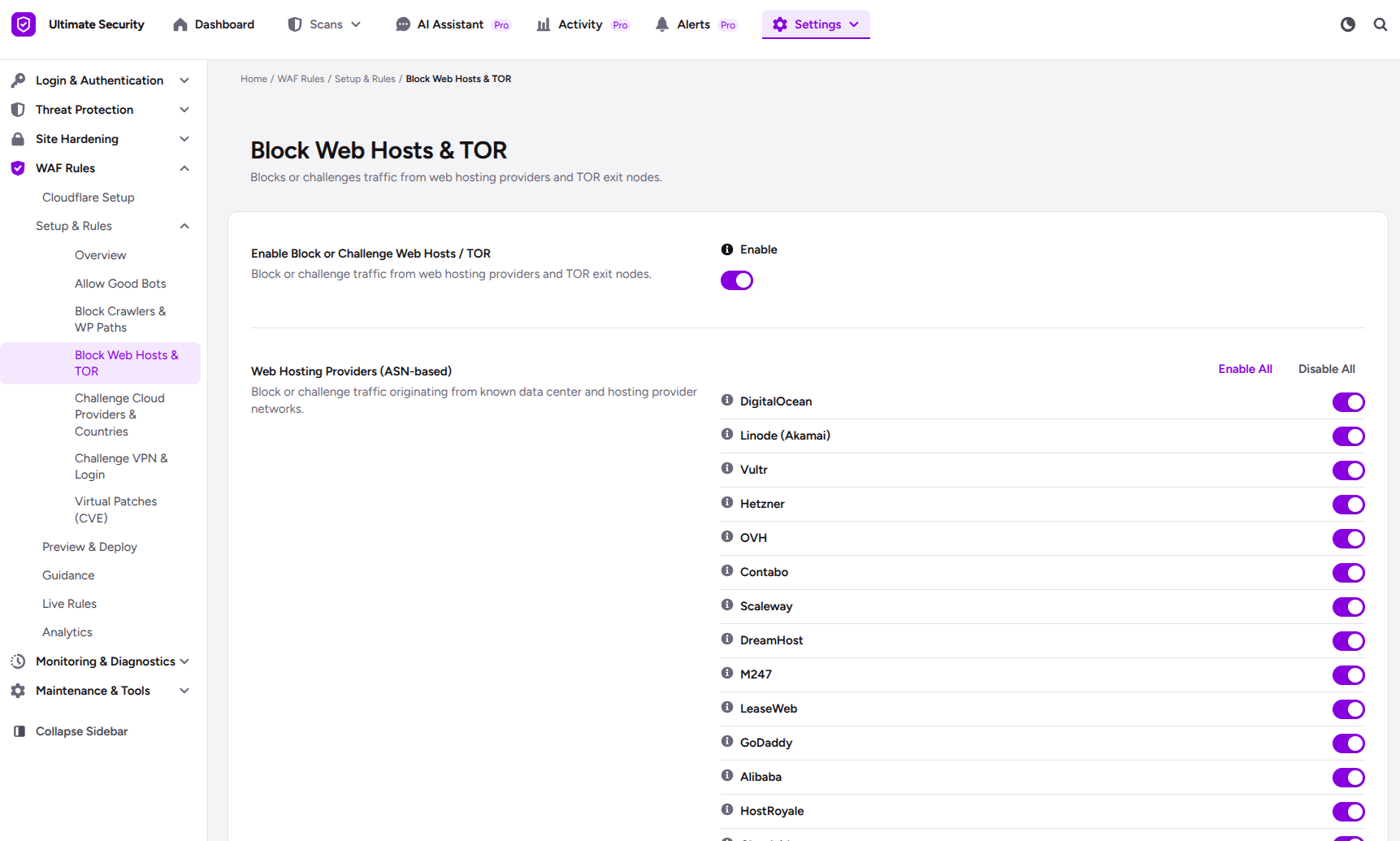Click Enable All providers link
Image resolution: width=1400 pixels, height=841 pixels.
pos(1245,369)
